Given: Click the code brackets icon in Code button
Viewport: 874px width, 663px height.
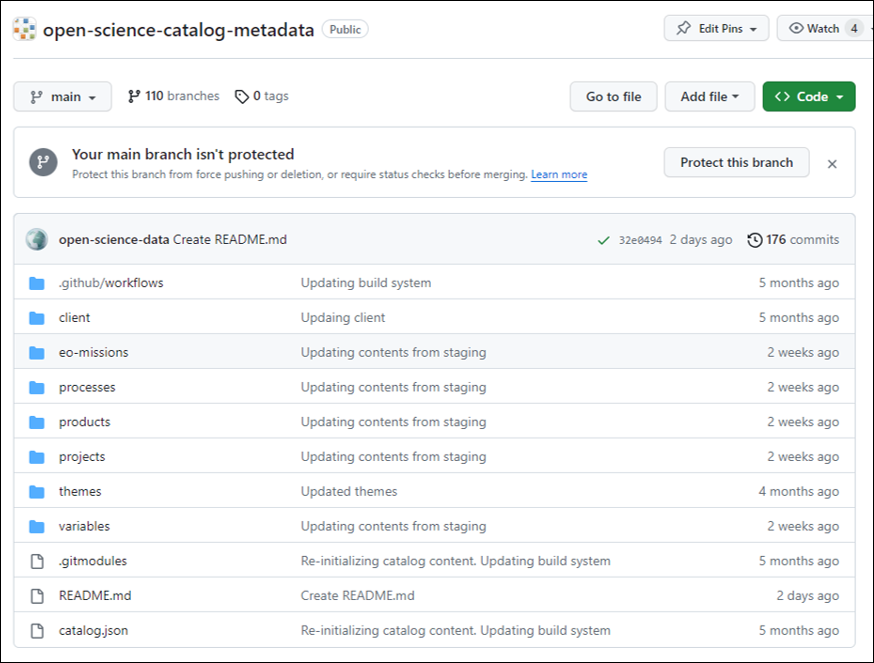Looking at the screenshot, I should click(782, 96).
